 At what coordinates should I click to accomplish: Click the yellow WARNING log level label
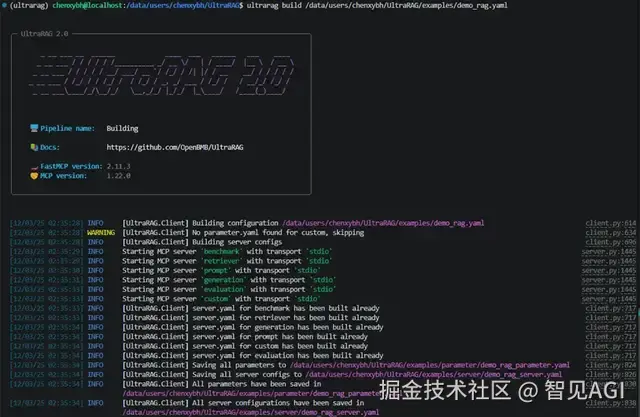coord(101,233)
